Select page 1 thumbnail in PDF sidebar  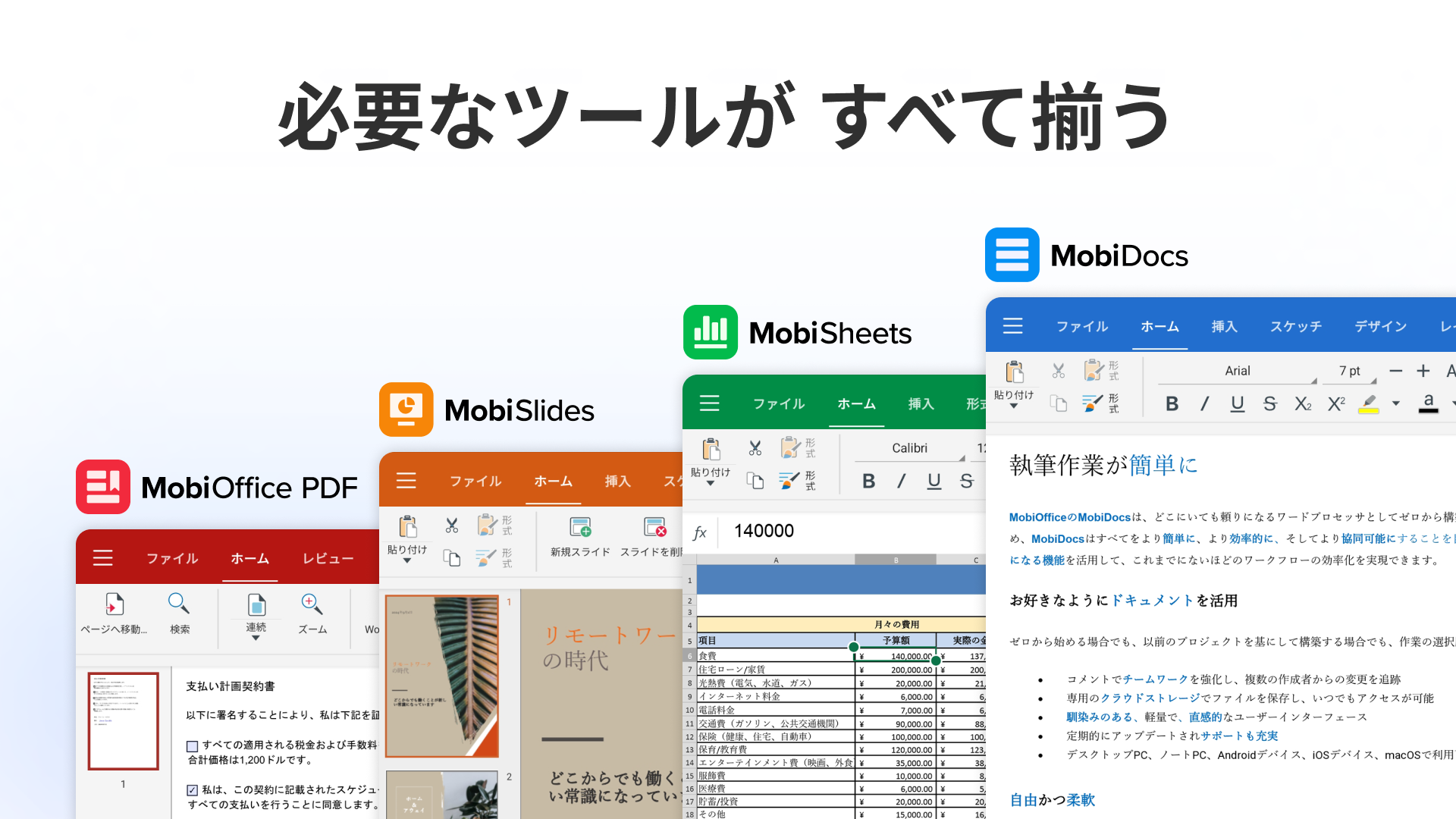[x=124, y=721]
